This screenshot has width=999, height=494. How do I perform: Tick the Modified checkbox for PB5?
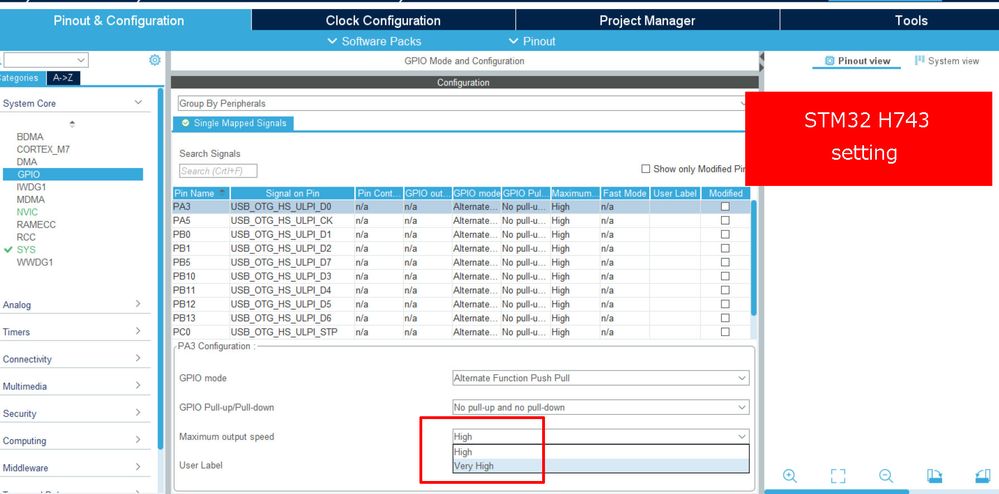[x=725, y=263]
